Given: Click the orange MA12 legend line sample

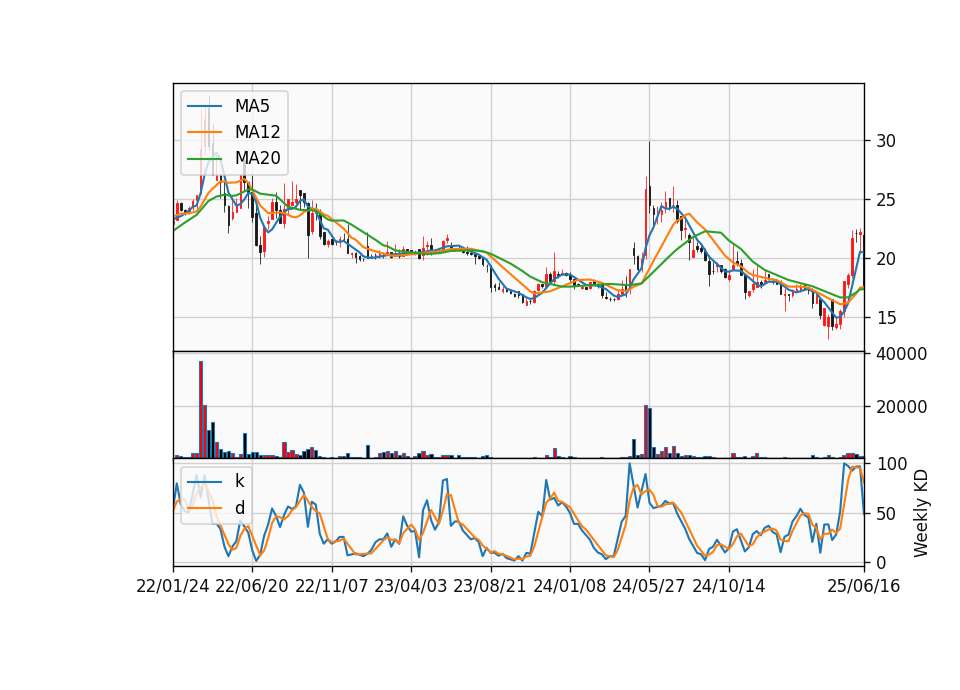Looking at the screenshot, I should [x=204, y=132].
